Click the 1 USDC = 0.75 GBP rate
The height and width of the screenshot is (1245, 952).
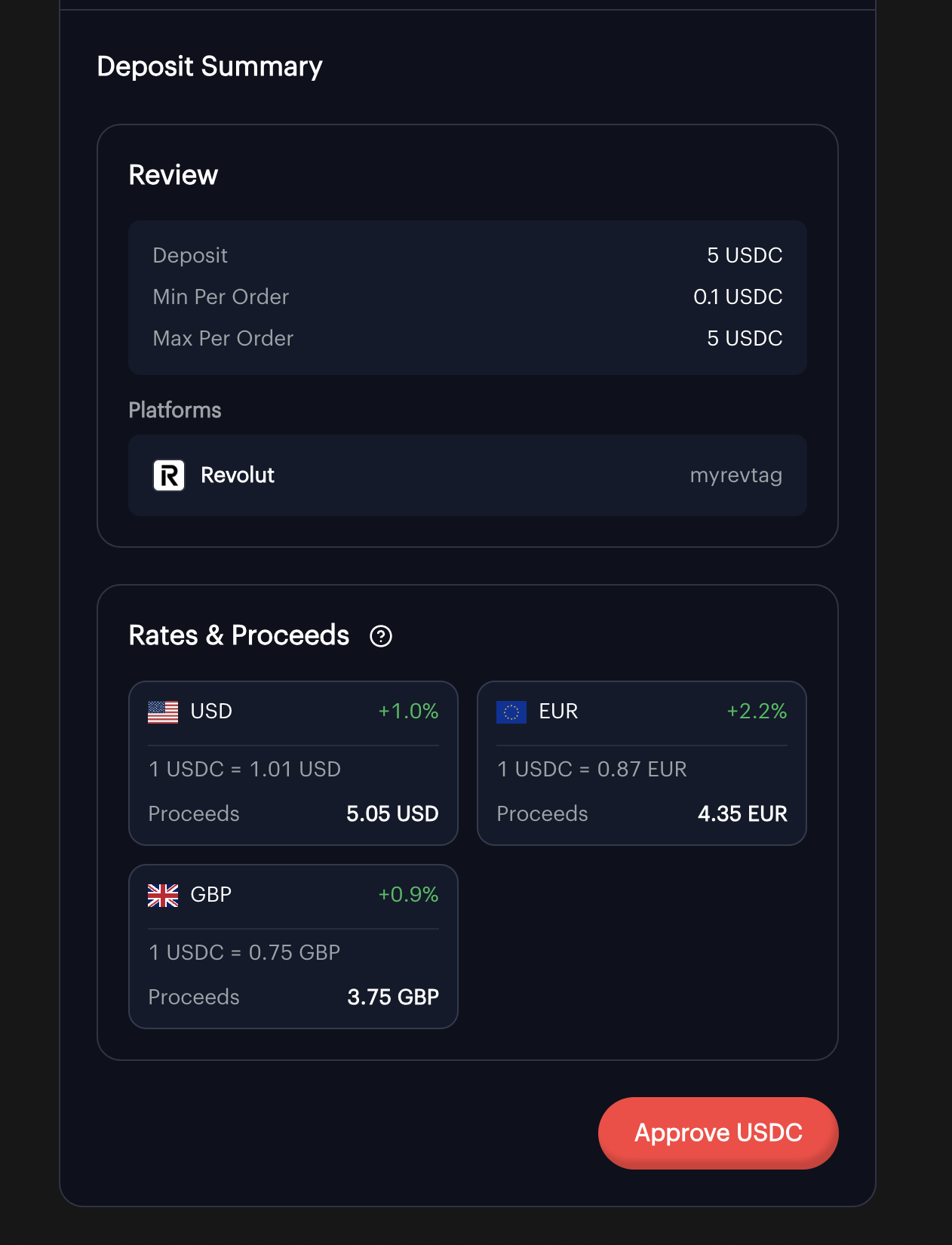(245, 952)
